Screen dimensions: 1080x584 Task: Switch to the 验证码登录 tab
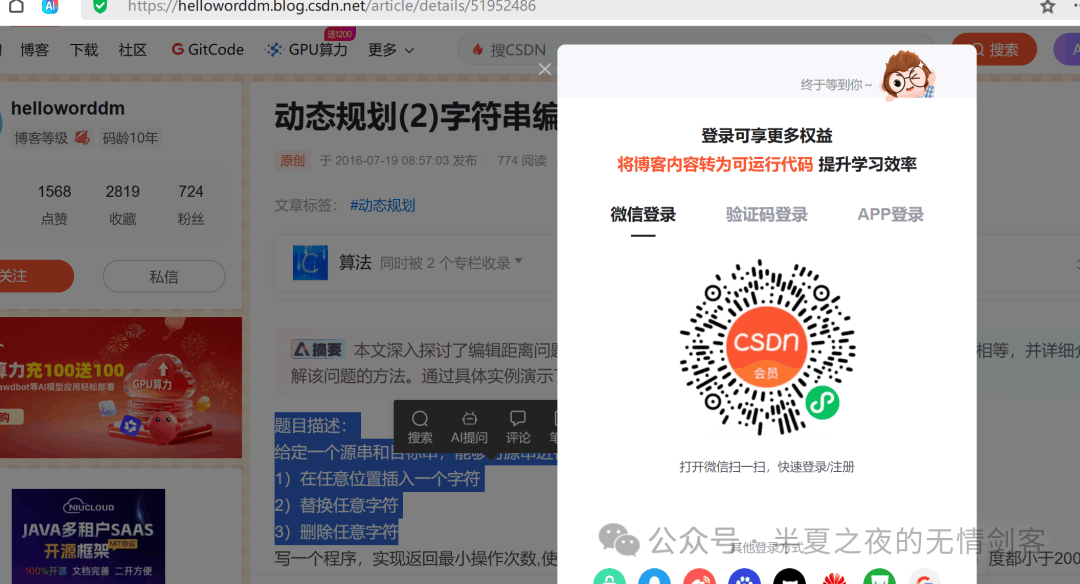(x=766, y=214)
